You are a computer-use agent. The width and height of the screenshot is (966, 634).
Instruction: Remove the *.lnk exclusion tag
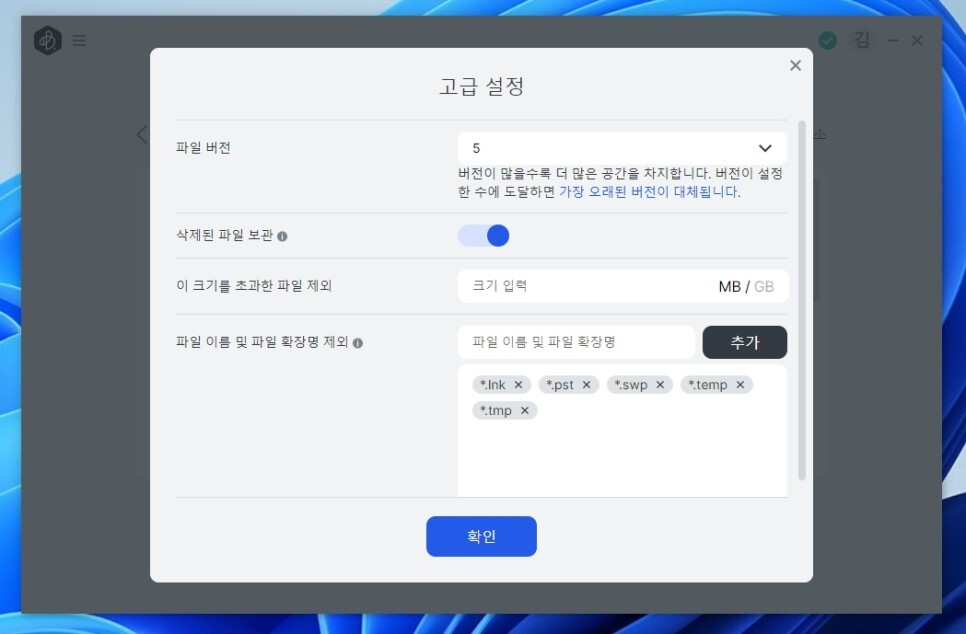click(x=518, y=384)
